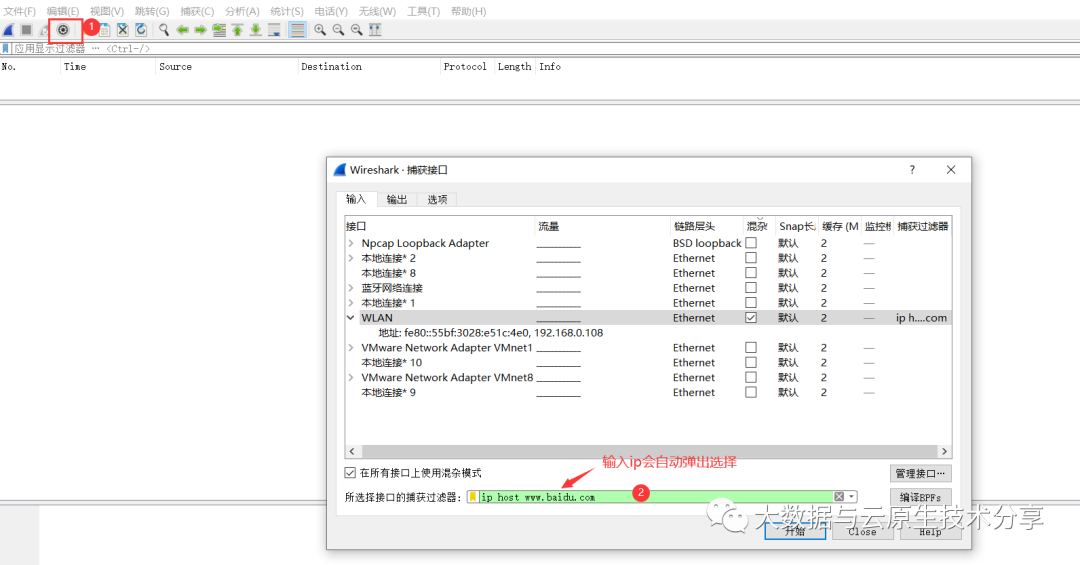The image size is (1080, 565).
Task: Enable promiscuous mode for 蓝牙网络连接
Action: [x=751, y=288]
